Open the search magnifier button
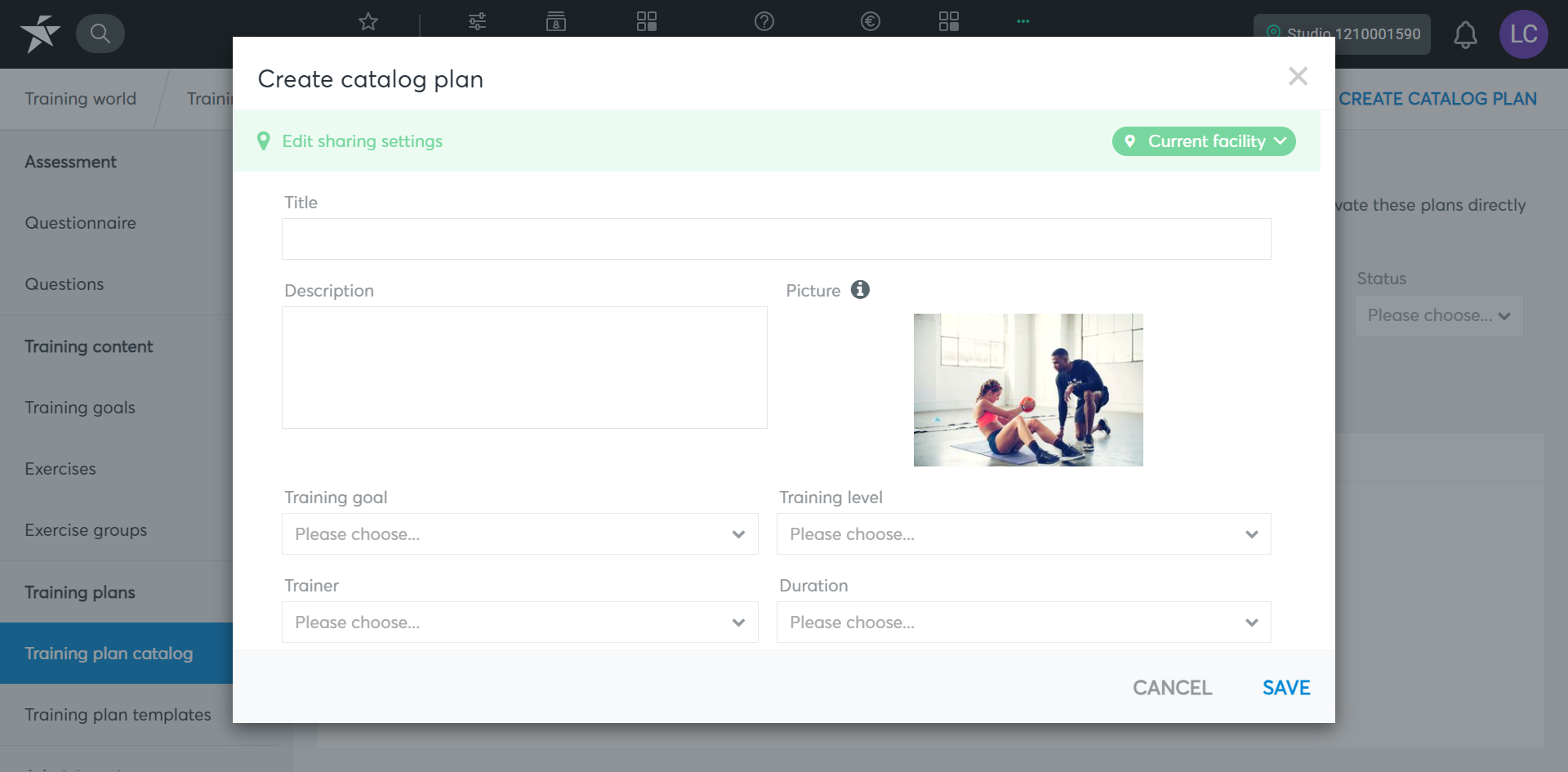The image size is (1568, 772). 100,33
